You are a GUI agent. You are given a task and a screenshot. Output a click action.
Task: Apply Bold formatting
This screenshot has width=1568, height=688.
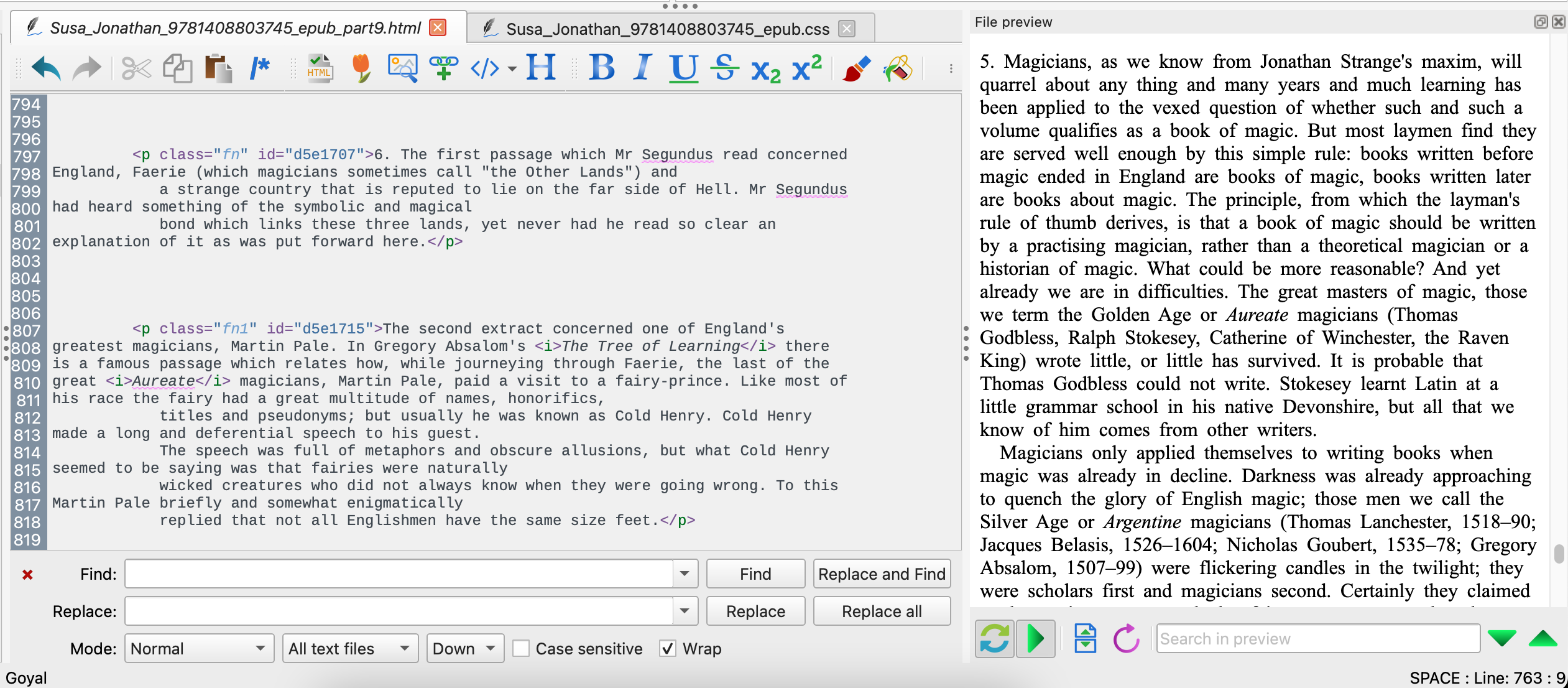tap(602, 67)
